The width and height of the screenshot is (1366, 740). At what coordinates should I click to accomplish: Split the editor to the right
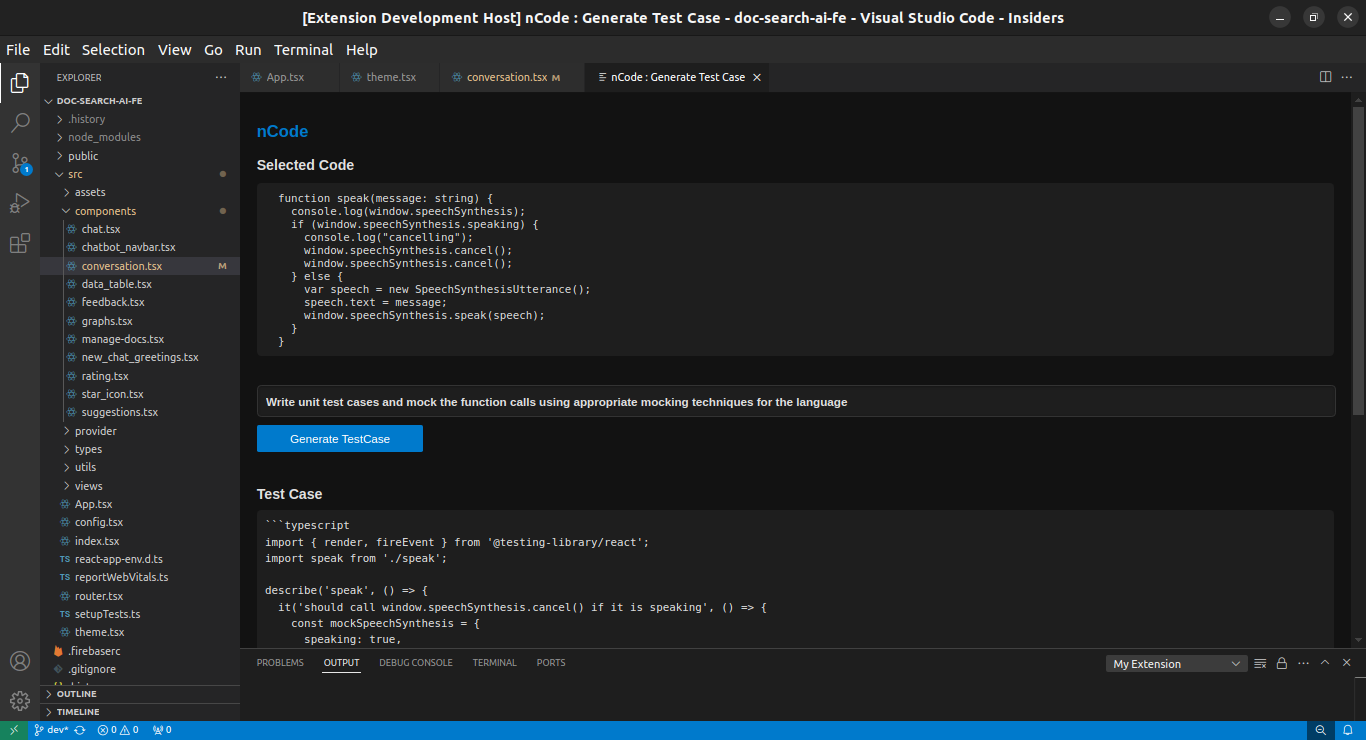pos(1326,77)
